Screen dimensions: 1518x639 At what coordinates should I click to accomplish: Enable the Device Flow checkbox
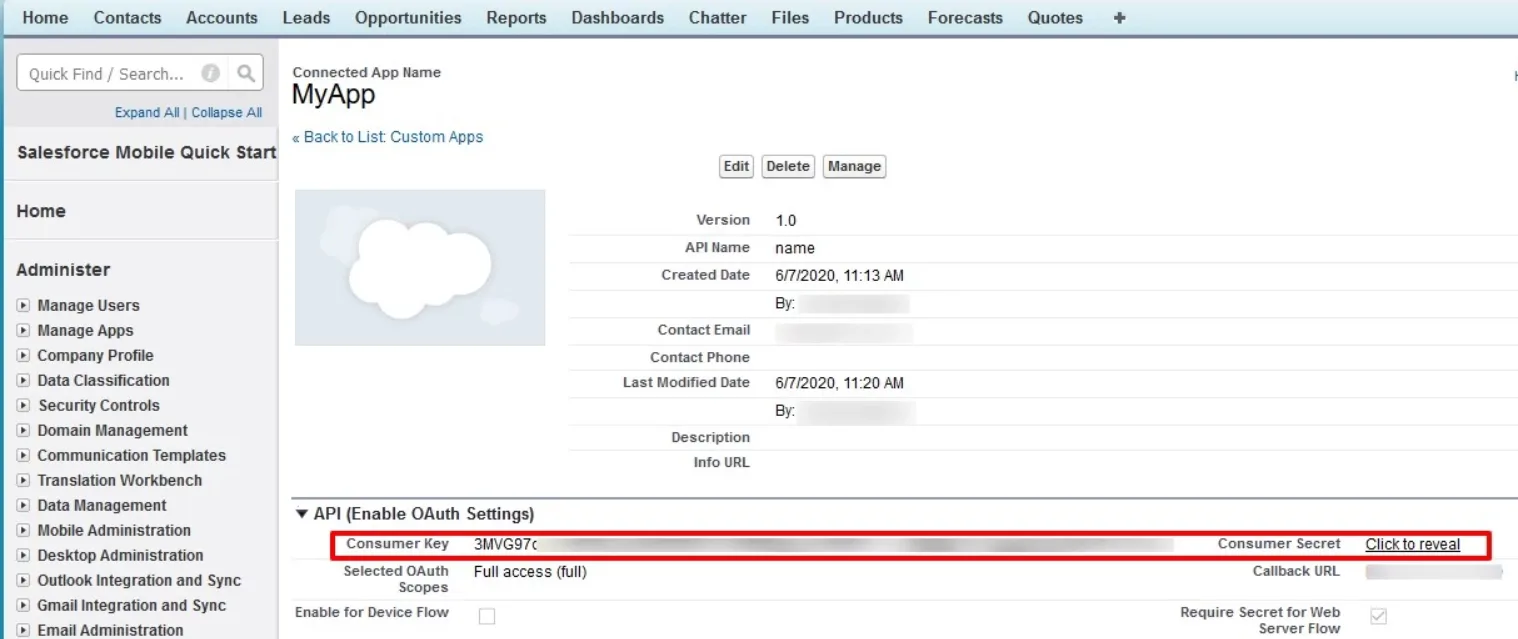(x=487, y=617)
